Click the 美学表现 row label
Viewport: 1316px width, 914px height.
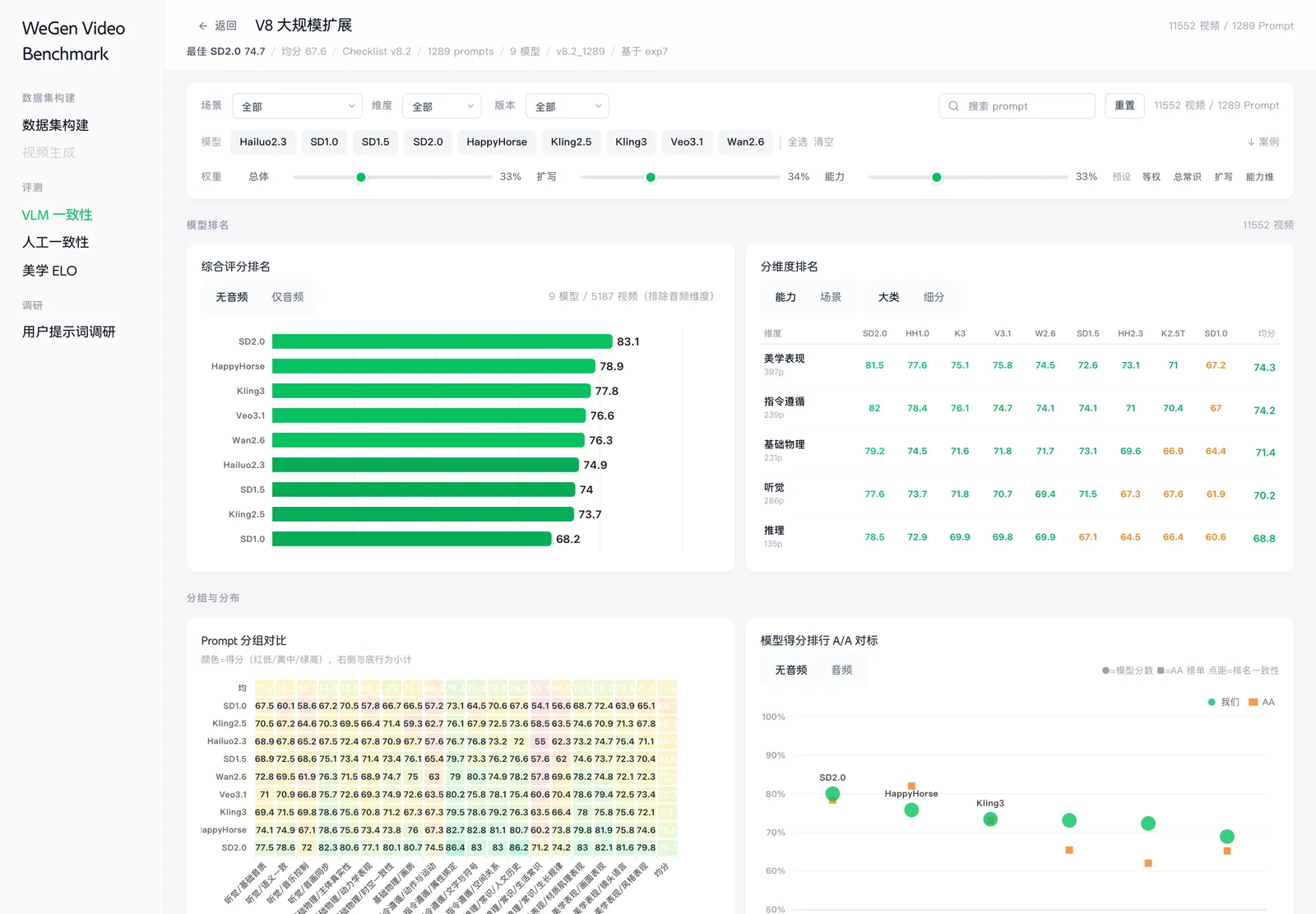[784, 359]
